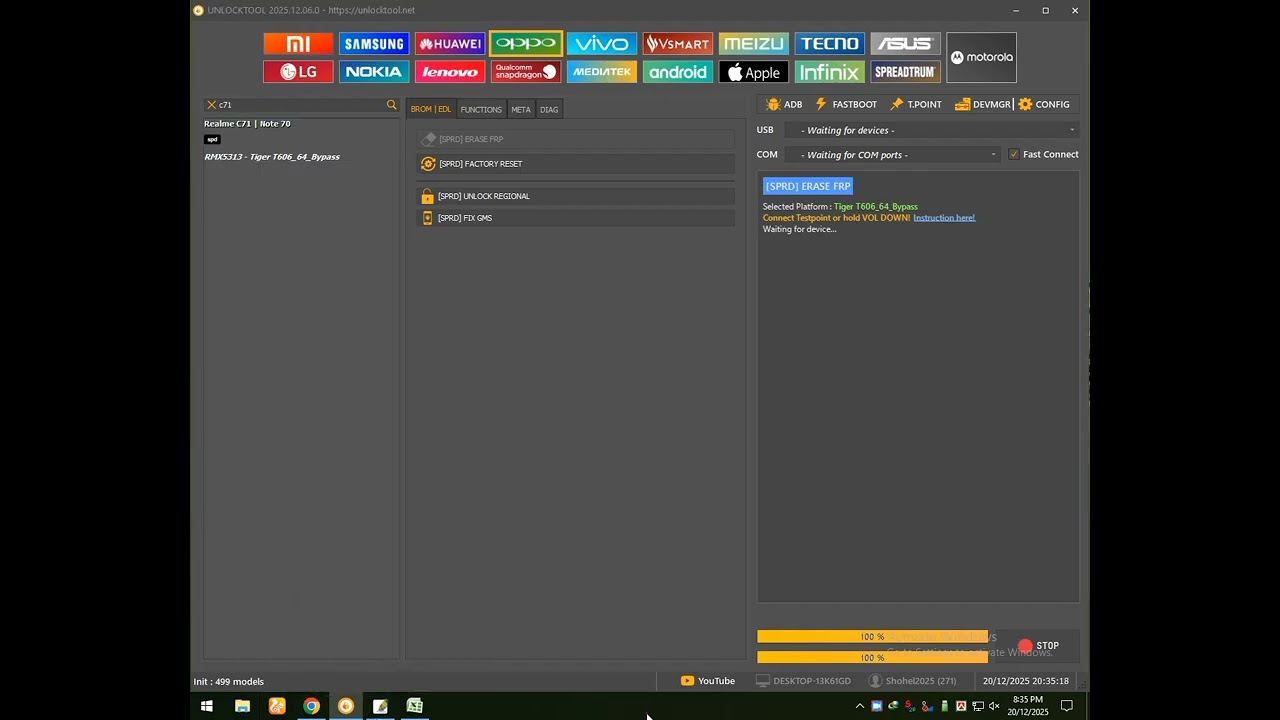1280x720 pixels.
Task: Click the [SPRD] ERASE FRP log heading
Action: (808, 186)
